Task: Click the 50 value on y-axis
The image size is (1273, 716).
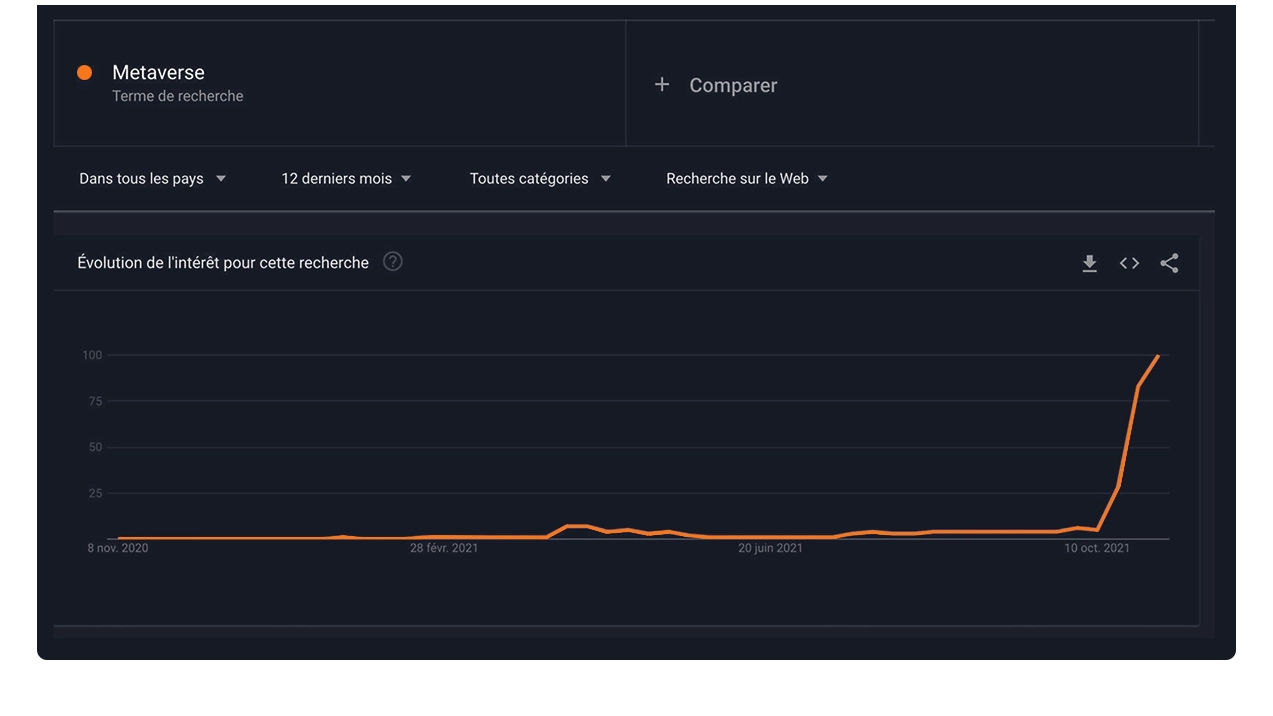Action: (x=95, y=447)
